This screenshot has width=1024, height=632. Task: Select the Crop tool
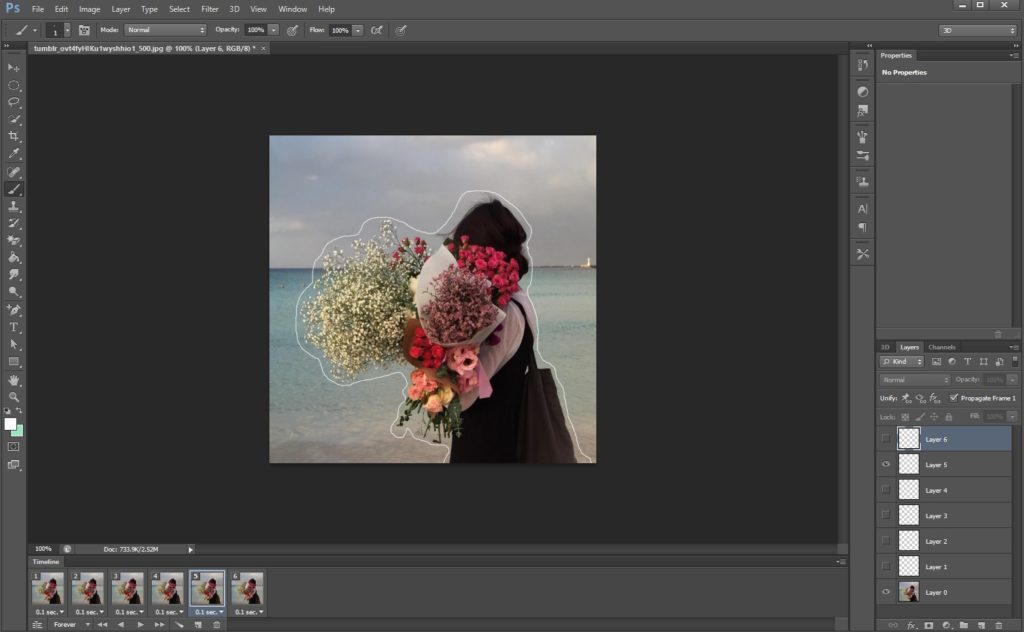pyautogui.click(x=14, y=136)
